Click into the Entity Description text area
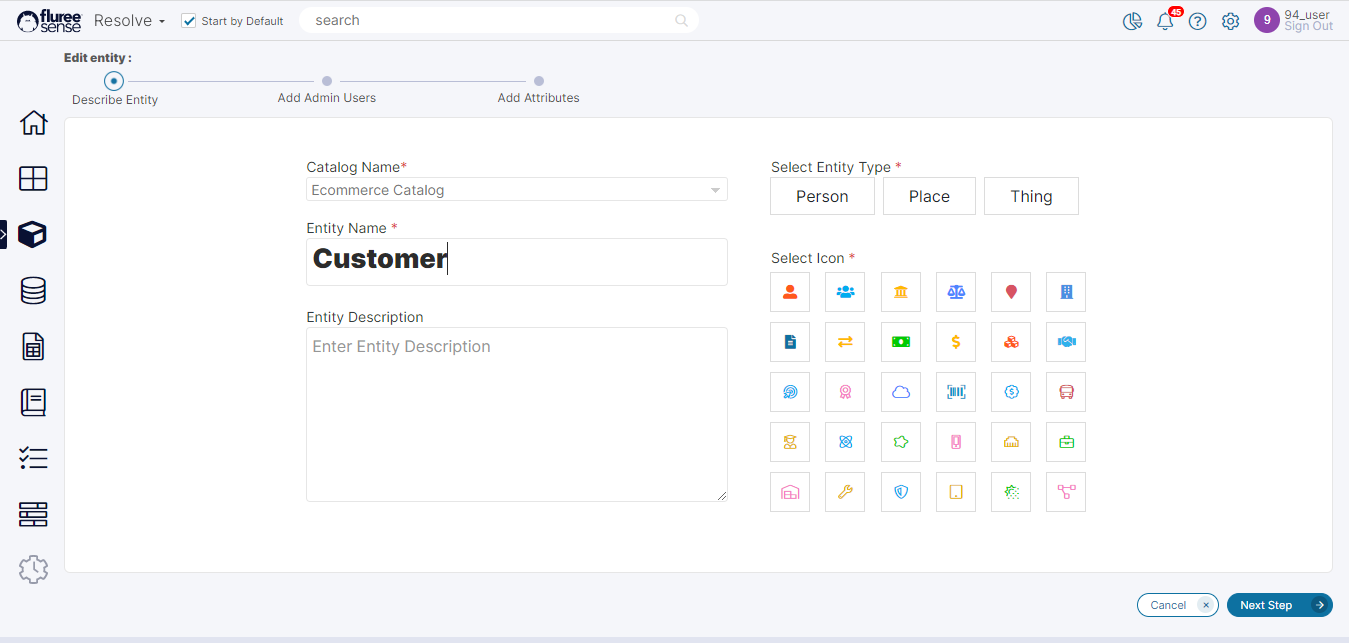1349x643 pixels. pyautogui.click(x=516, y=414)
